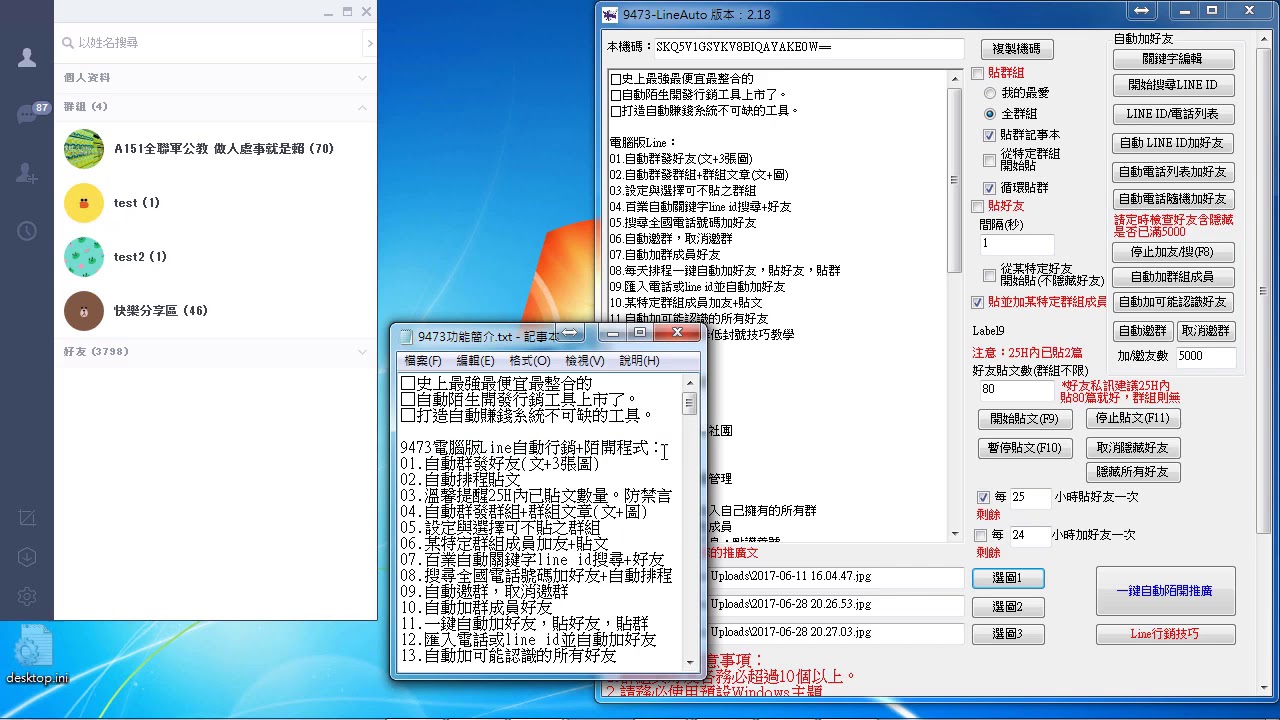Click 停止貼文(F11) button

coord(1132,419)
